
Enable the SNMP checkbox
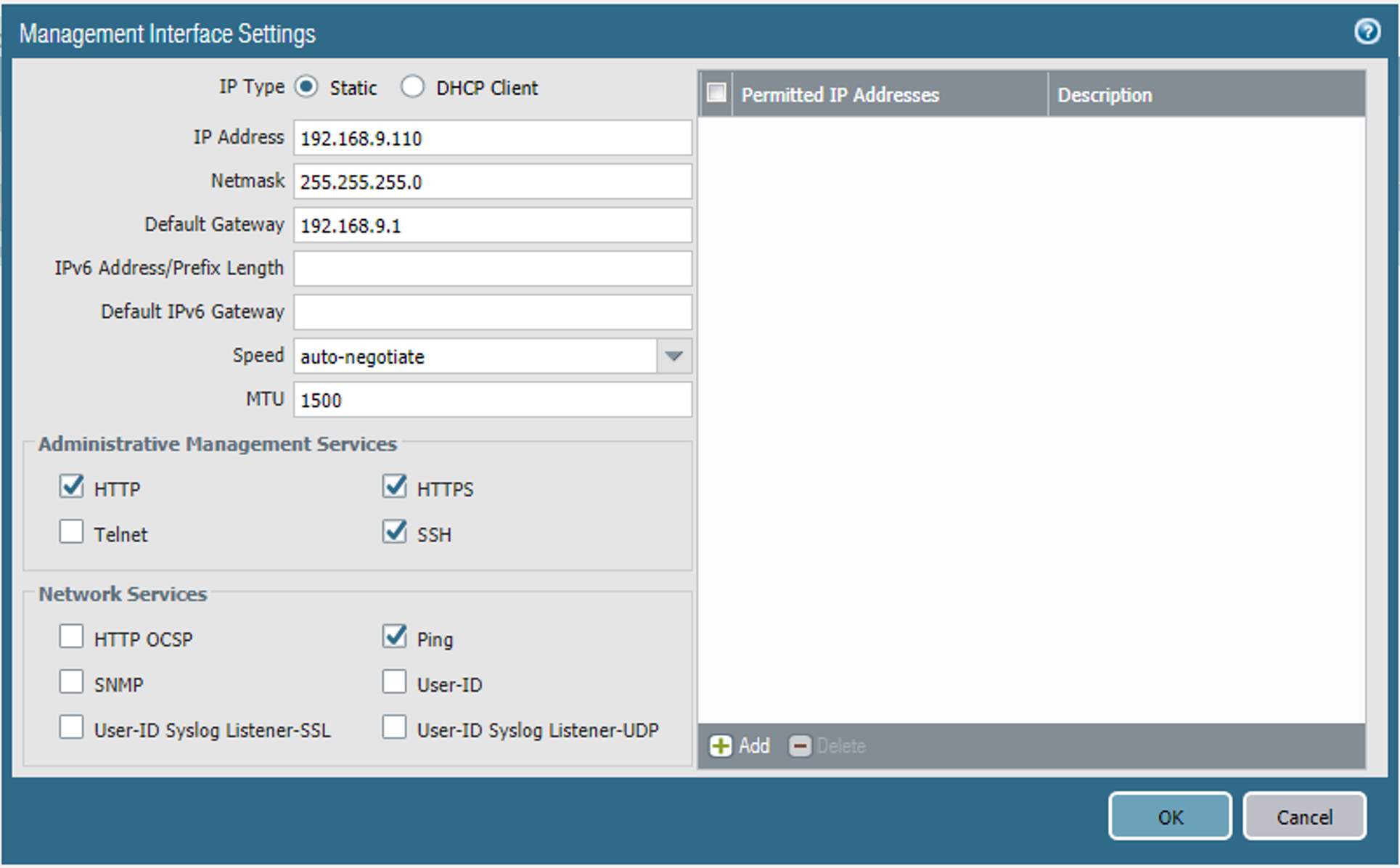(71, 681)
